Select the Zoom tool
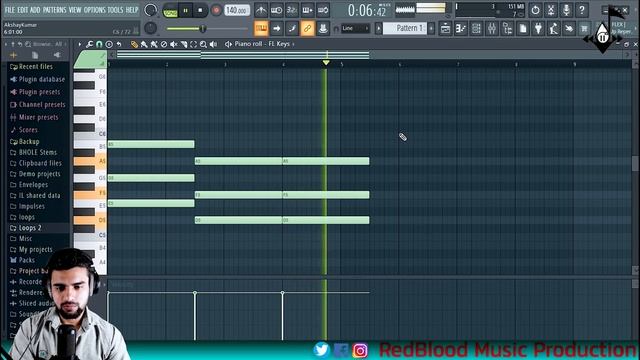Viewport: 640px width, 360px height. [203, 44]
